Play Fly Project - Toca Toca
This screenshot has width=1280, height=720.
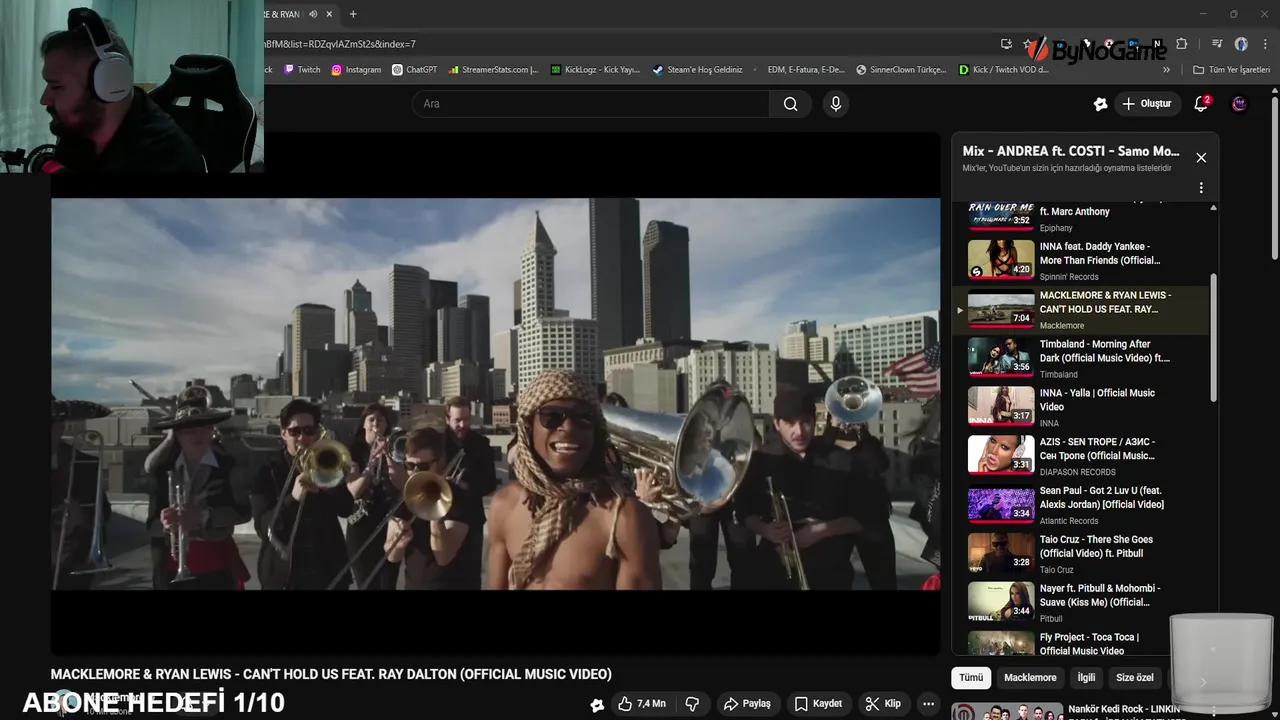(x=1080, y=642)
